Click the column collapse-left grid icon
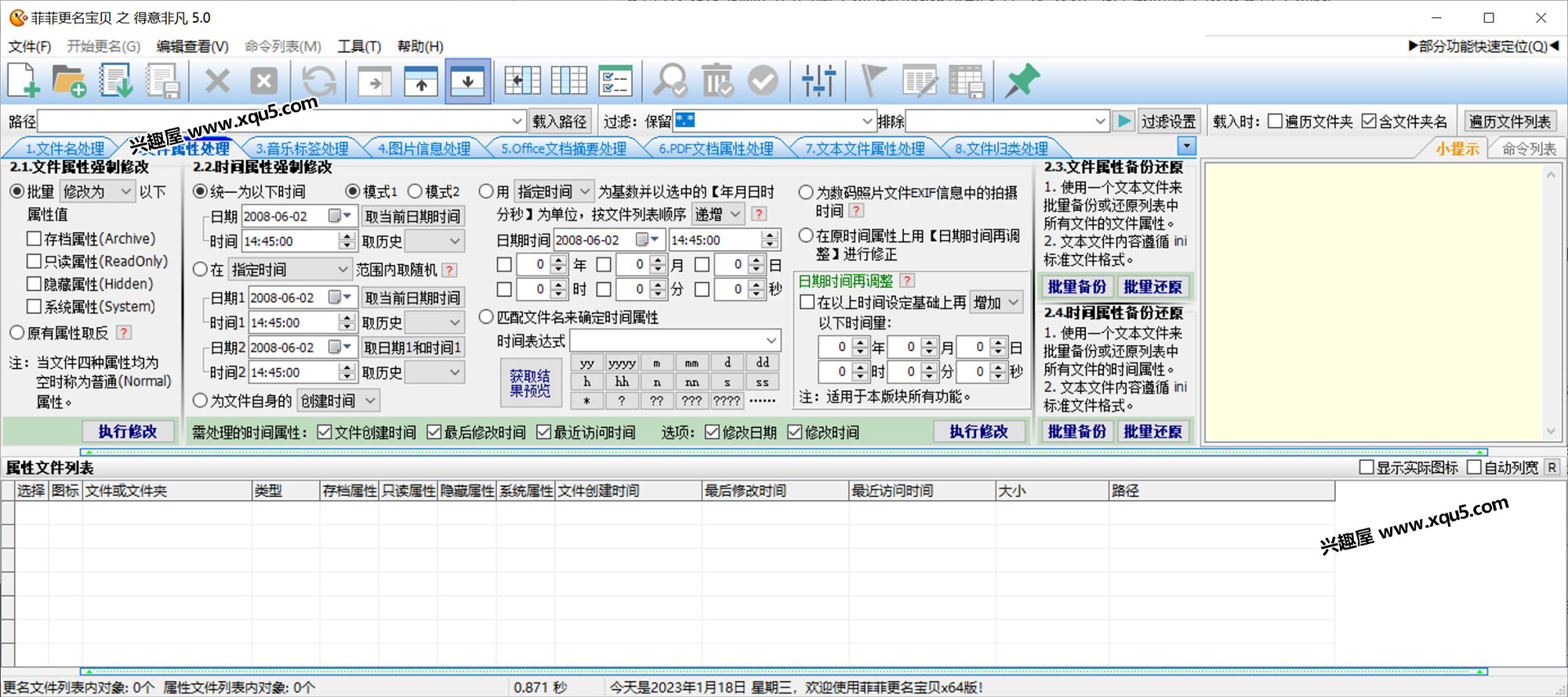The image size is (1568, 697). pos(522,81)
